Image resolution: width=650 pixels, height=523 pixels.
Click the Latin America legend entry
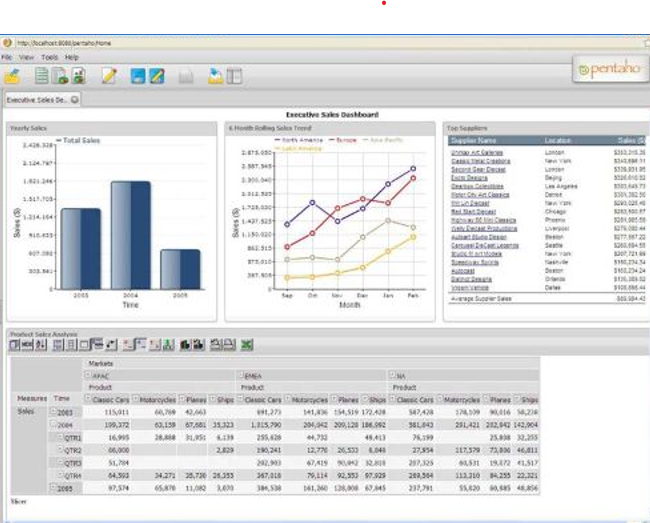pos(298,148)
